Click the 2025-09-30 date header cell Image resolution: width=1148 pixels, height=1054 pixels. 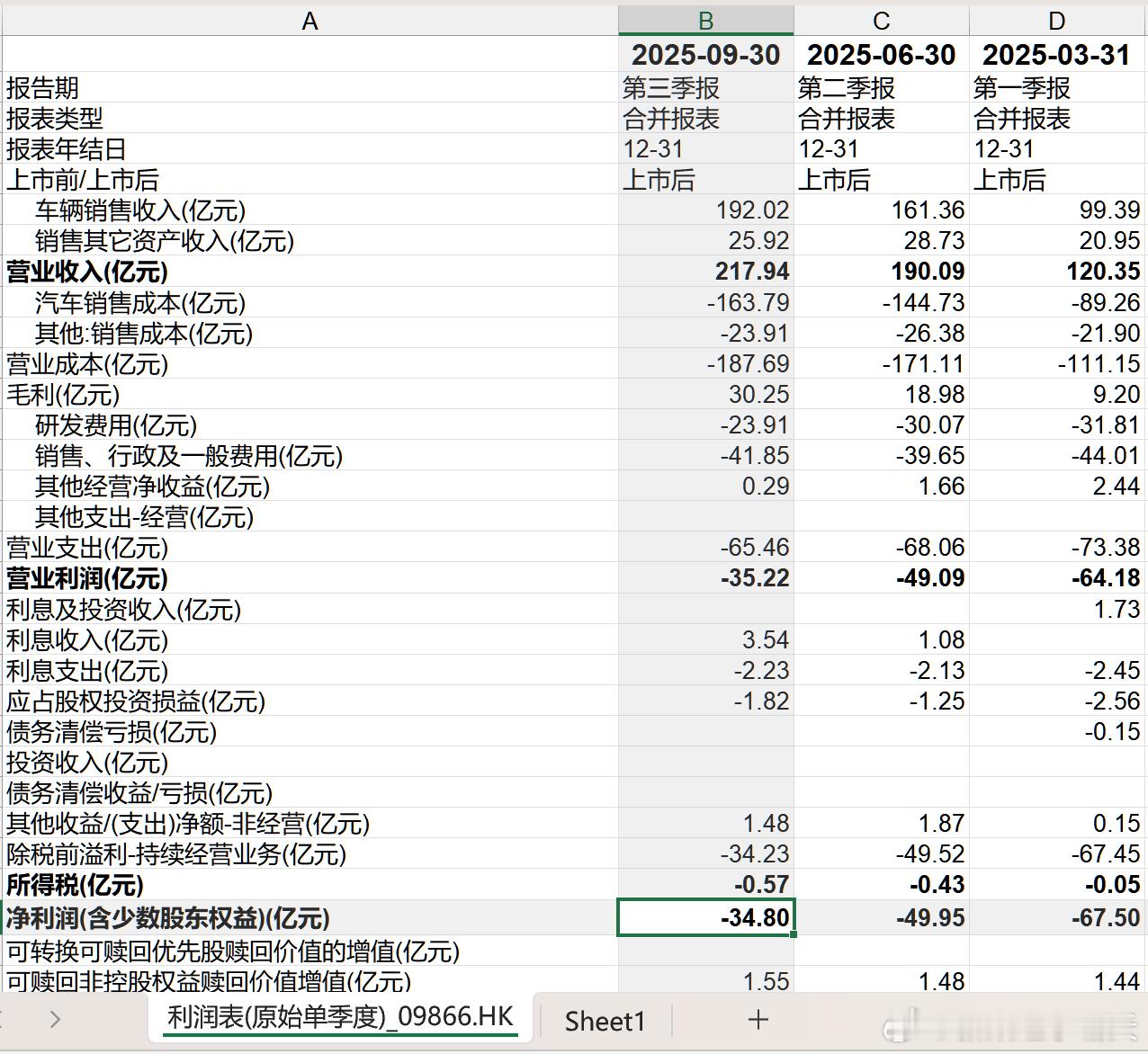(705, 55)
